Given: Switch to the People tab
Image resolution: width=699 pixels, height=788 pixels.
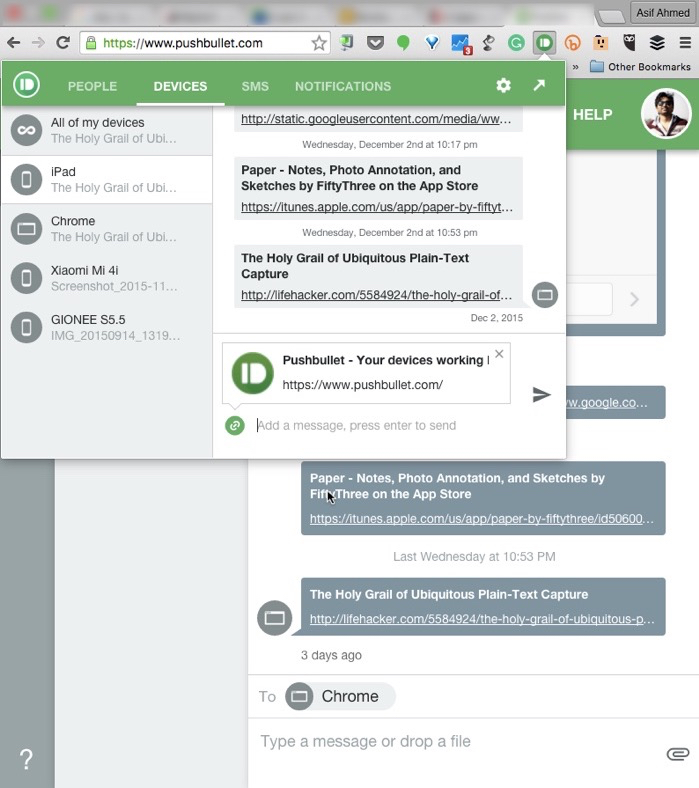Looking at the screenshot, I should (x=92, y=86).
